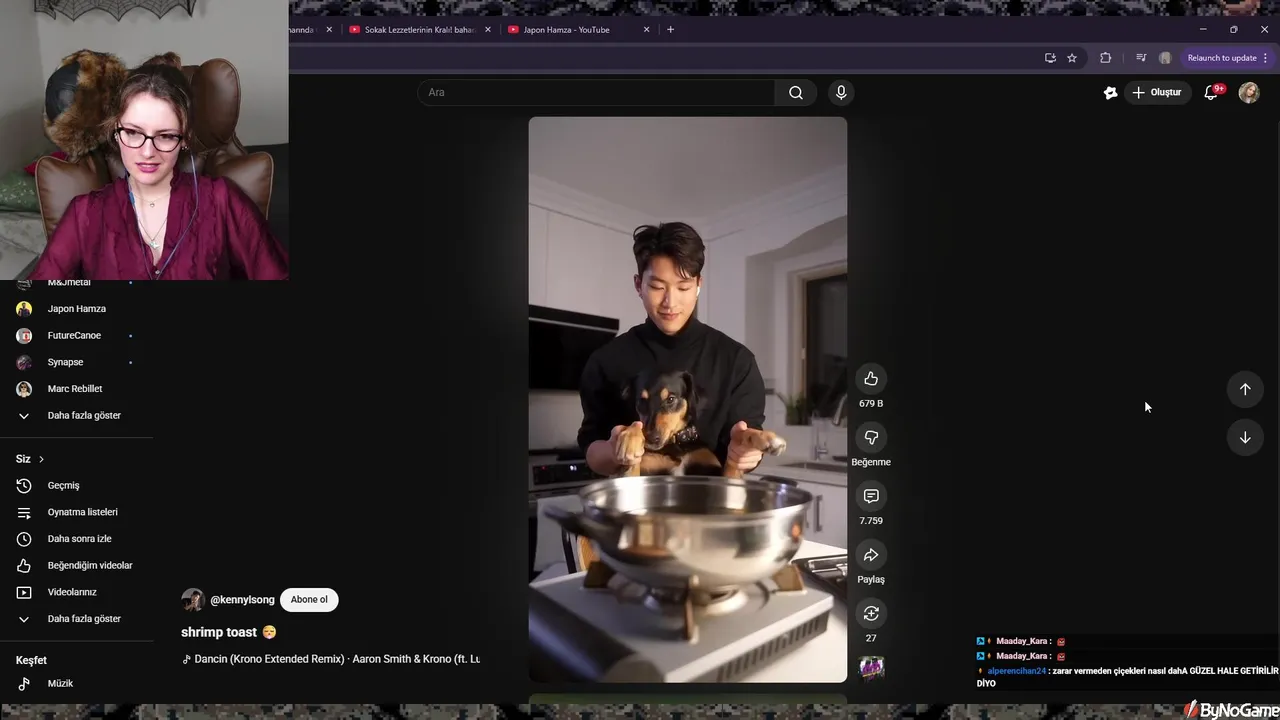Open the Dancin Krono Extended Remix sound

tap(331, 659)
